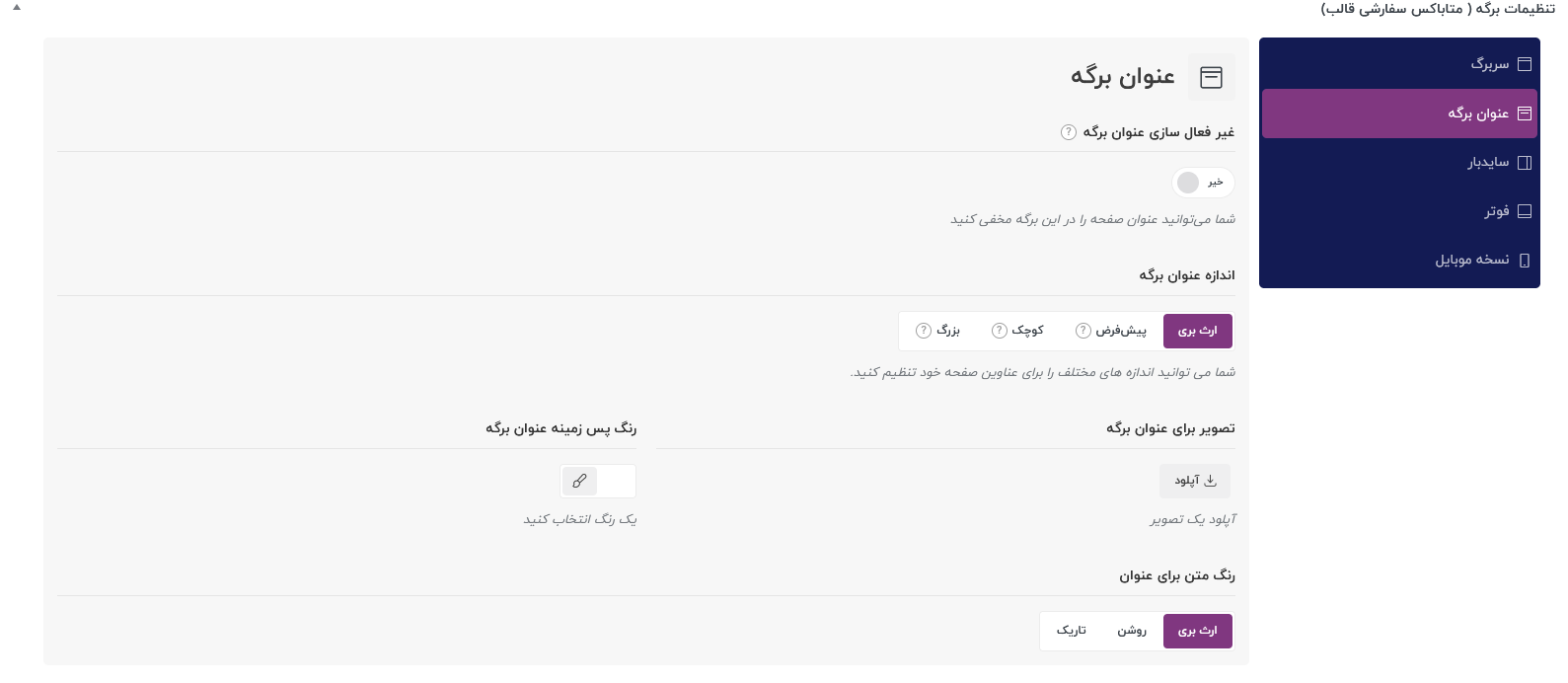
Task: Select بزرگ title size option
Action: [x=938, y=331]
